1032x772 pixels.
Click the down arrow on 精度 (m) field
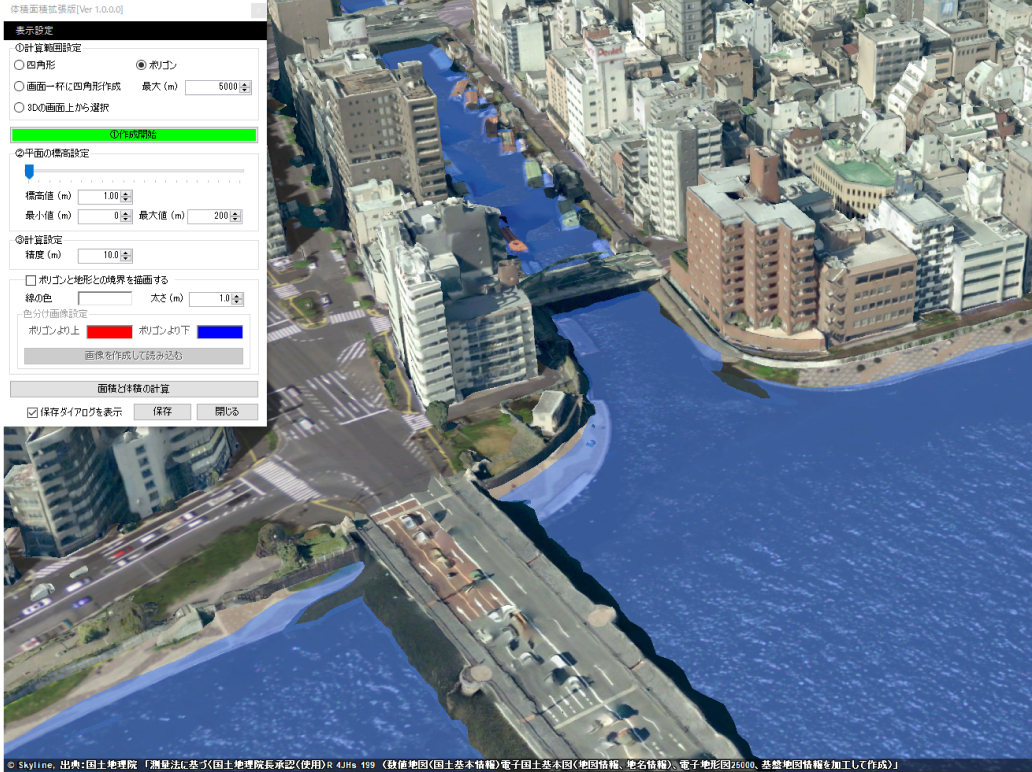pos(125,257)
